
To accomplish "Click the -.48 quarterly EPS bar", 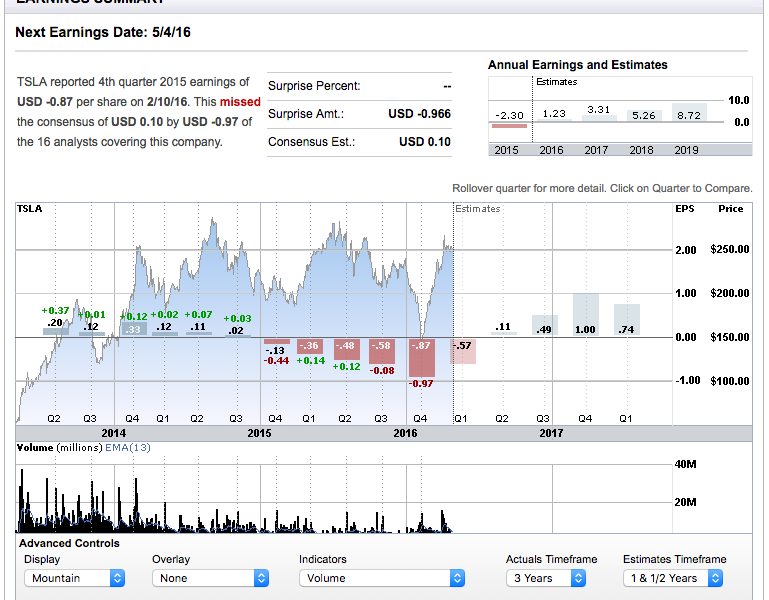I will tap(346, 348).
